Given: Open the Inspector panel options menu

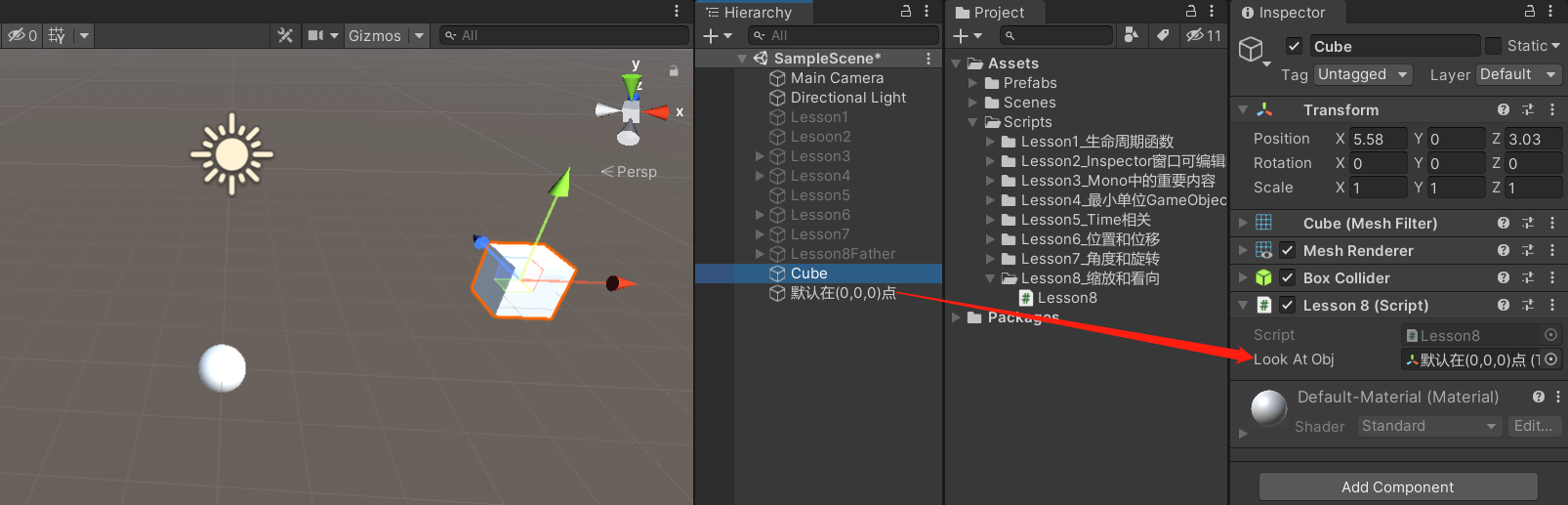Looking at the screenshot, I should 1550,11.
